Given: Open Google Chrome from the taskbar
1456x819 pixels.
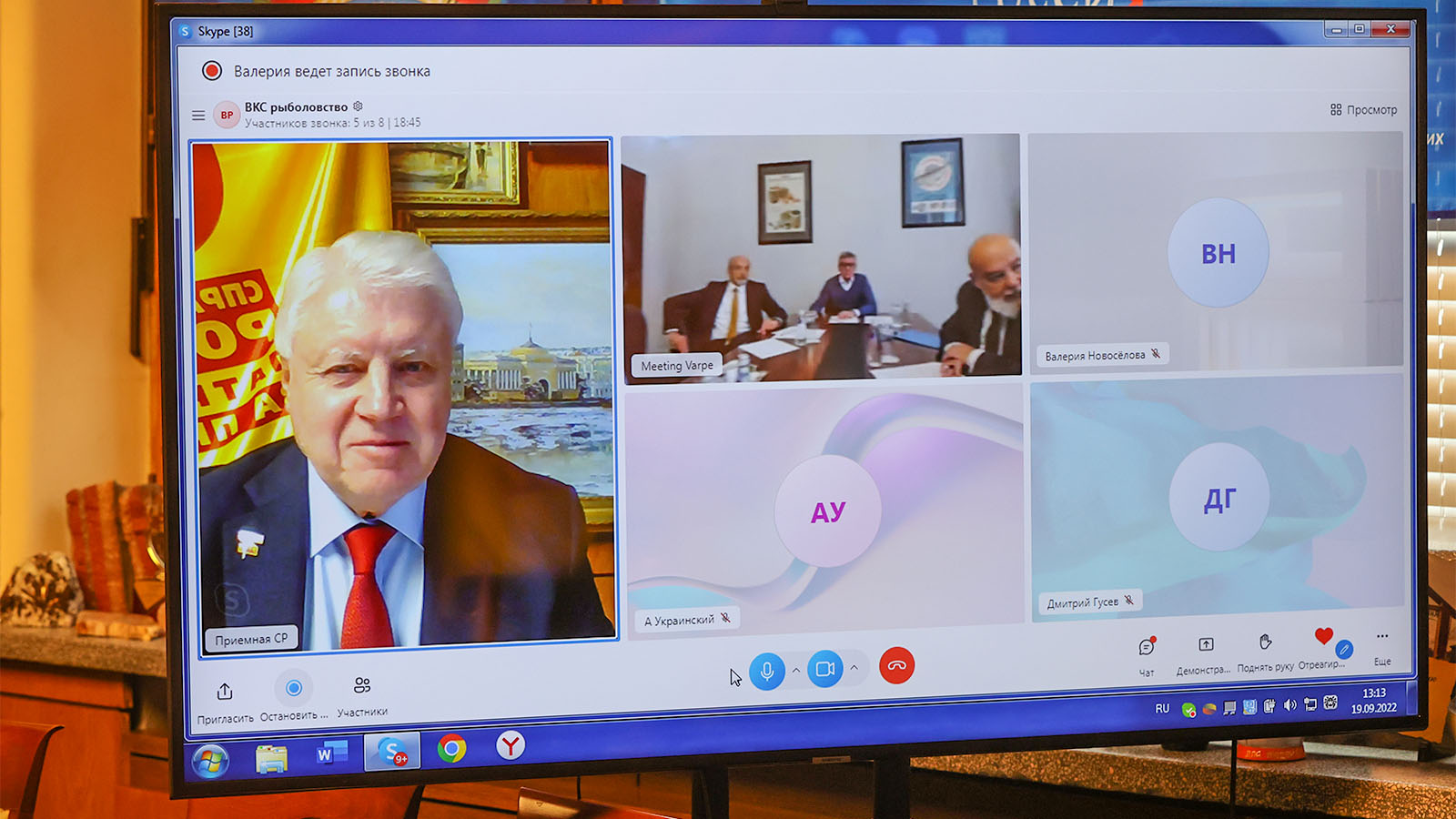Looking at the screenshot, I should coord(451,748).
